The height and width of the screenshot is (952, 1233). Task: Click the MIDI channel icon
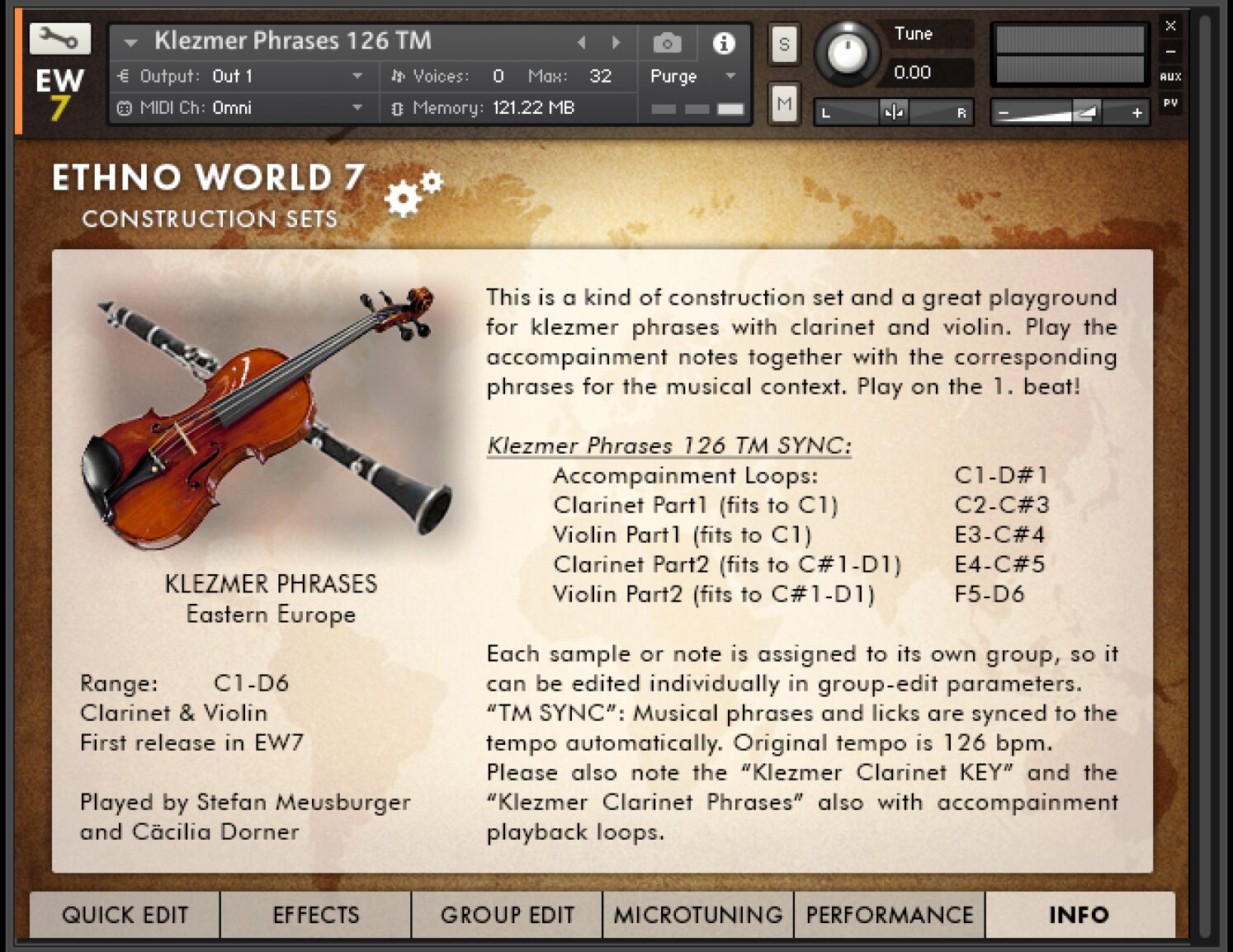tap(124, 108)
